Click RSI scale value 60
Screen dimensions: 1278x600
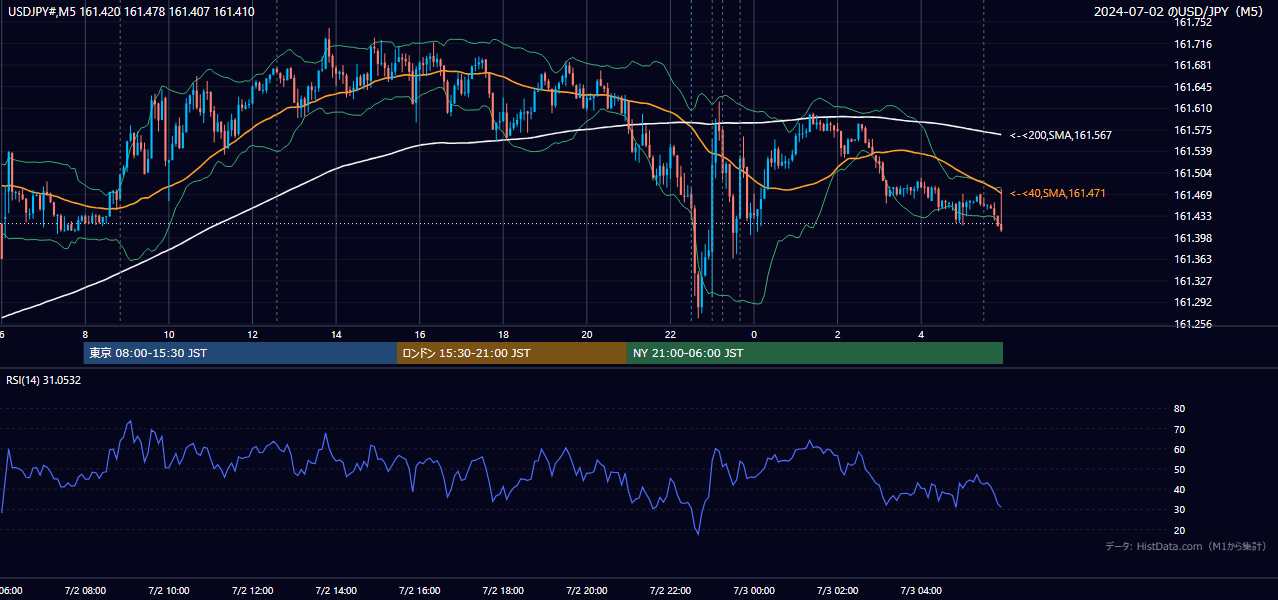point(1179,449)
